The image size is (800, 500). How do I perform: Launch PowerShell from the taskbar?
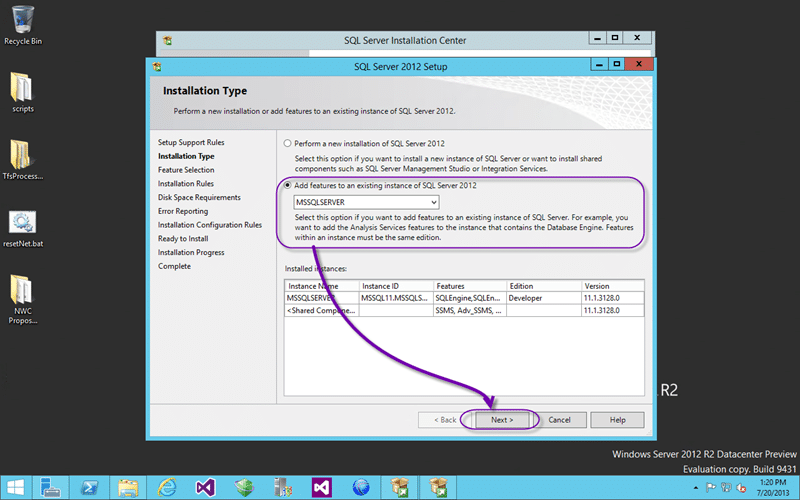coord(89,488)
